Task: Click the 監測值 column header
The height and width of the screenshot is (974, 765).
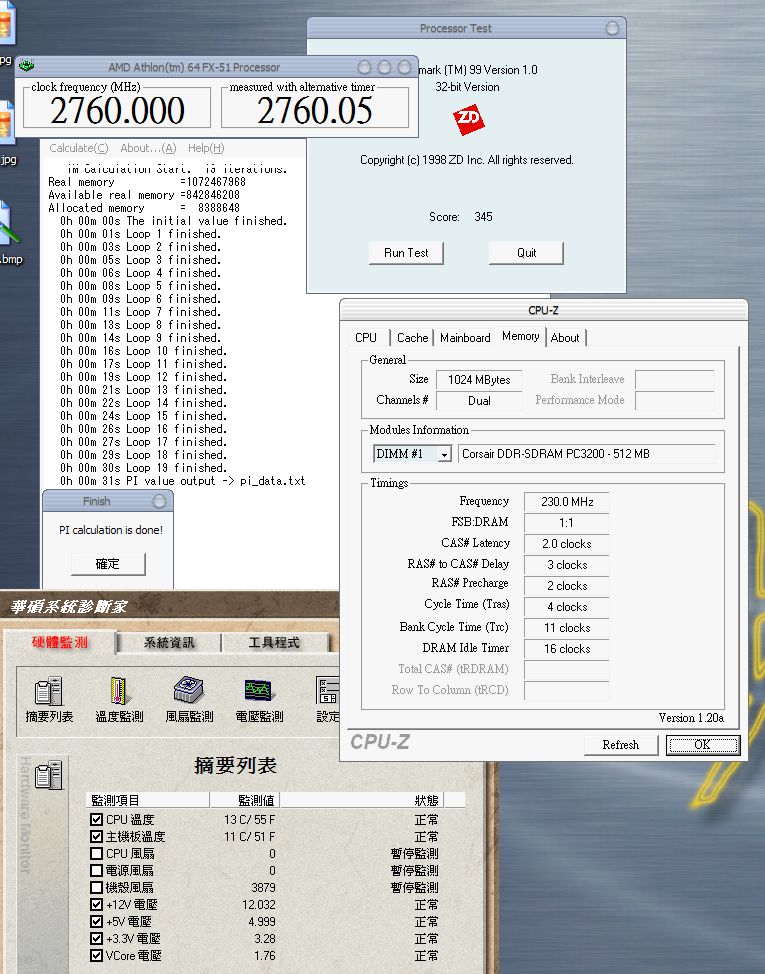Action: [245, 800]
